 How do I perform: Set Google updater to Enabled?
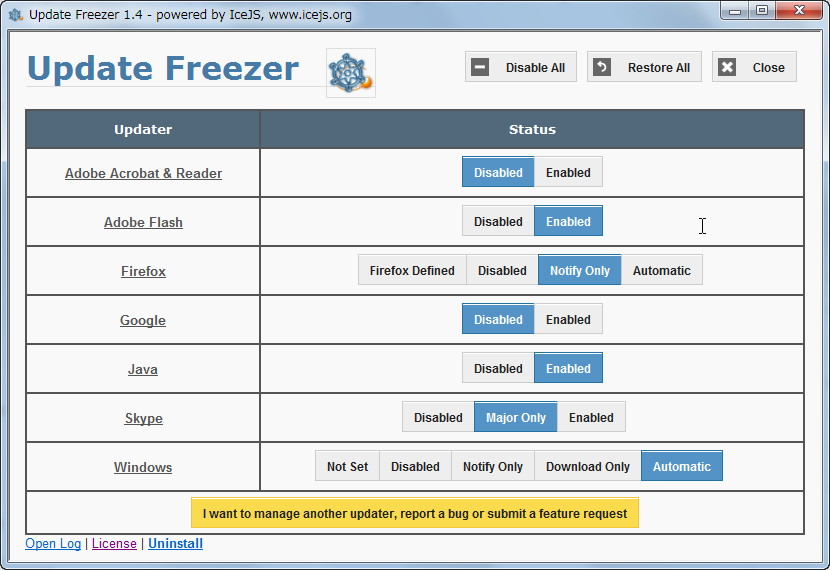point(568,319)
